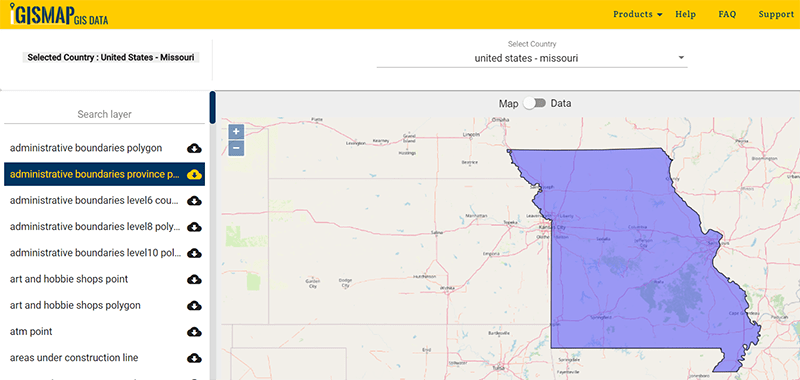Download atm point layer
The image size is (800, 380).
(194, 332)
